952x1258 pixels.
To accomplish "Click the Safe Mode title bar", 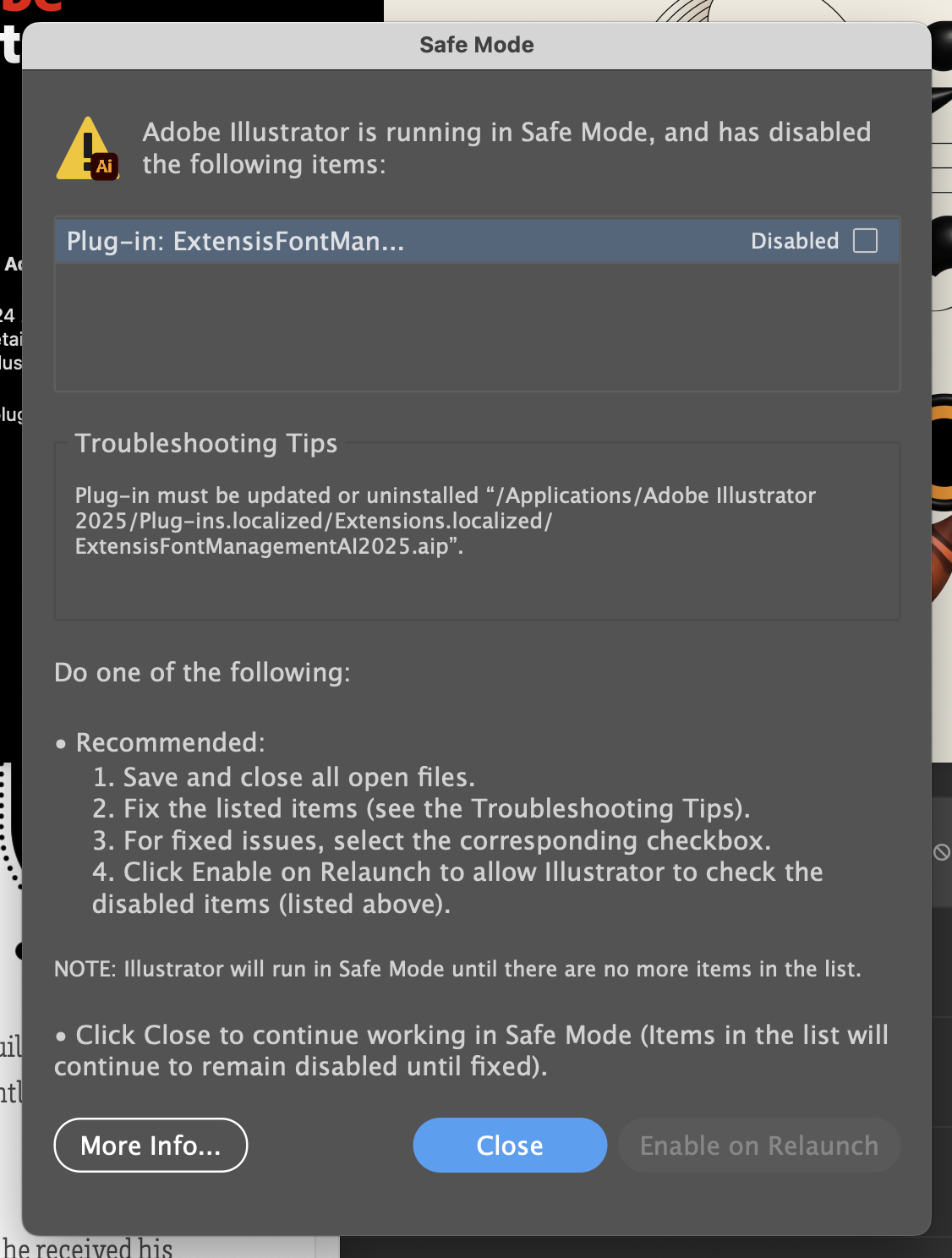I will pyautogui.click(x=476, y=45).
